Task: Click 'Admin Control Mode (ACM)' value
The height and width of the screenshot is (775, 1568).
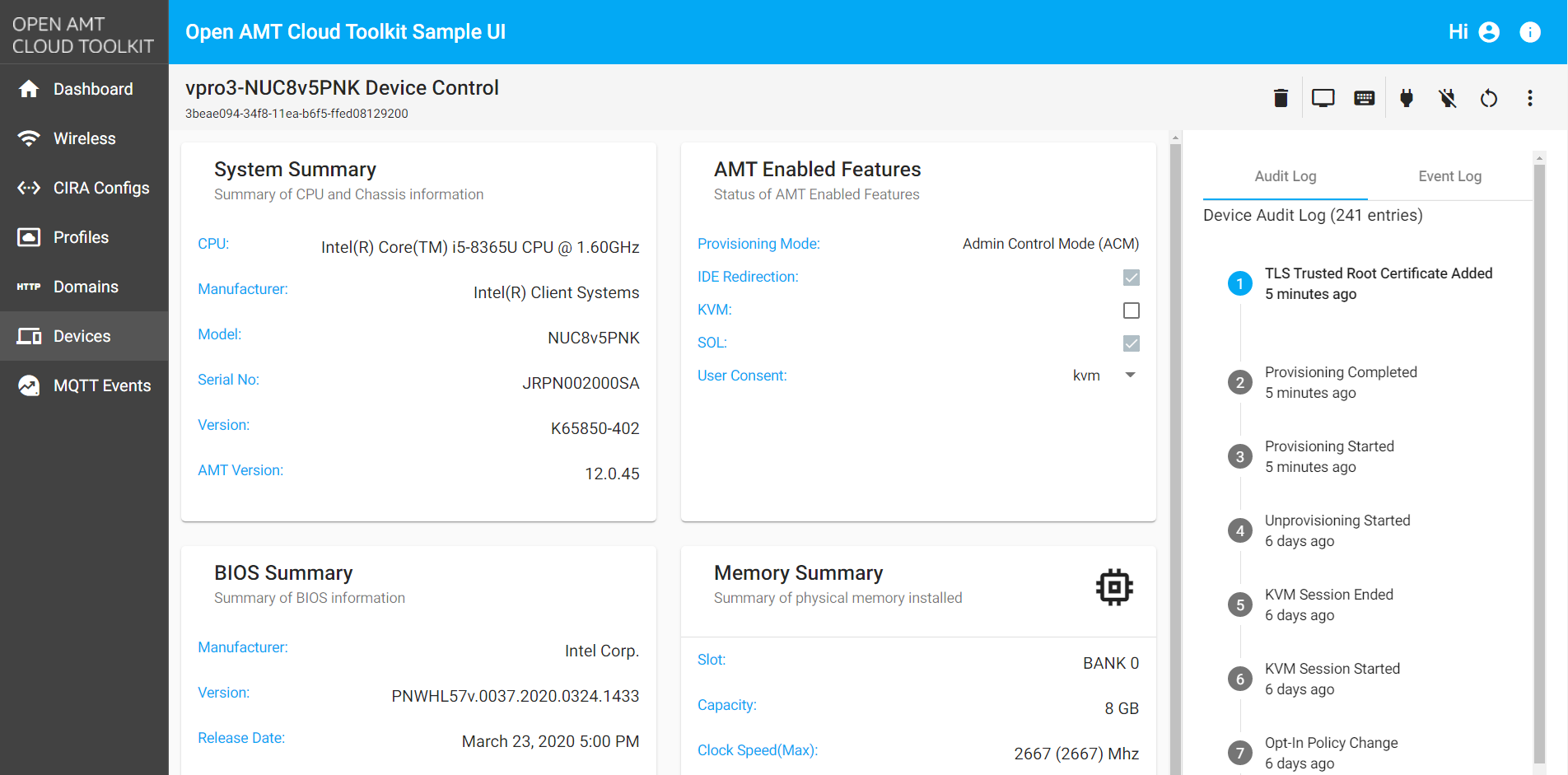Action: tap(1051, 244)
